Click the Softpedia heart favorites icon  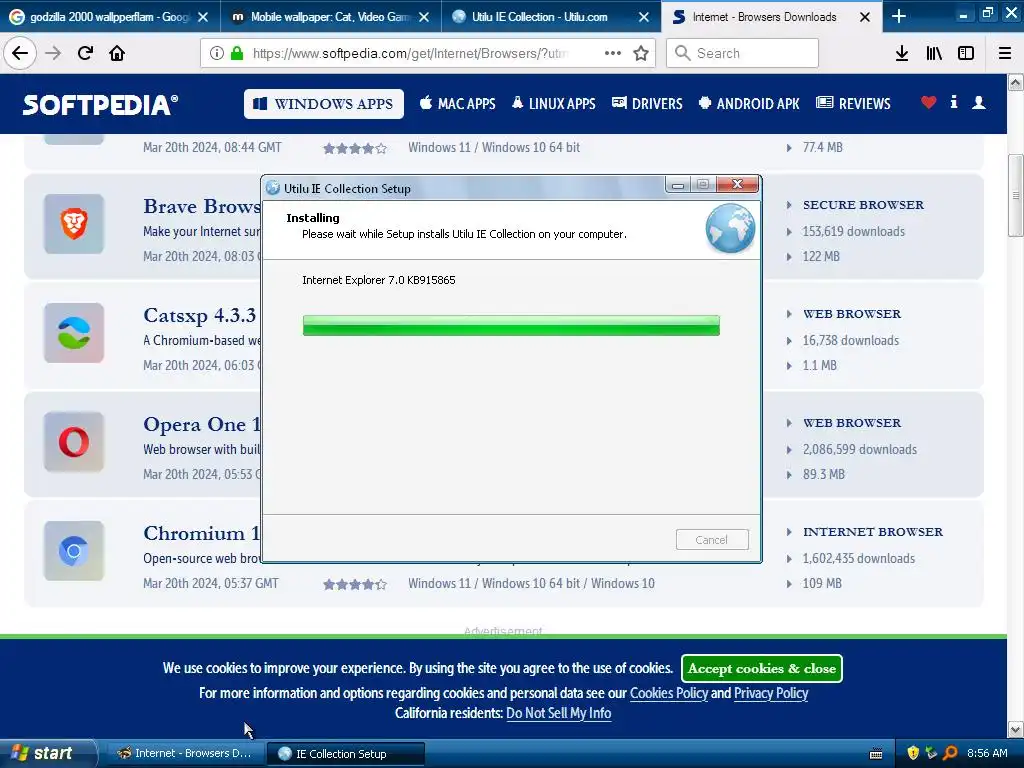click(928, 103)
